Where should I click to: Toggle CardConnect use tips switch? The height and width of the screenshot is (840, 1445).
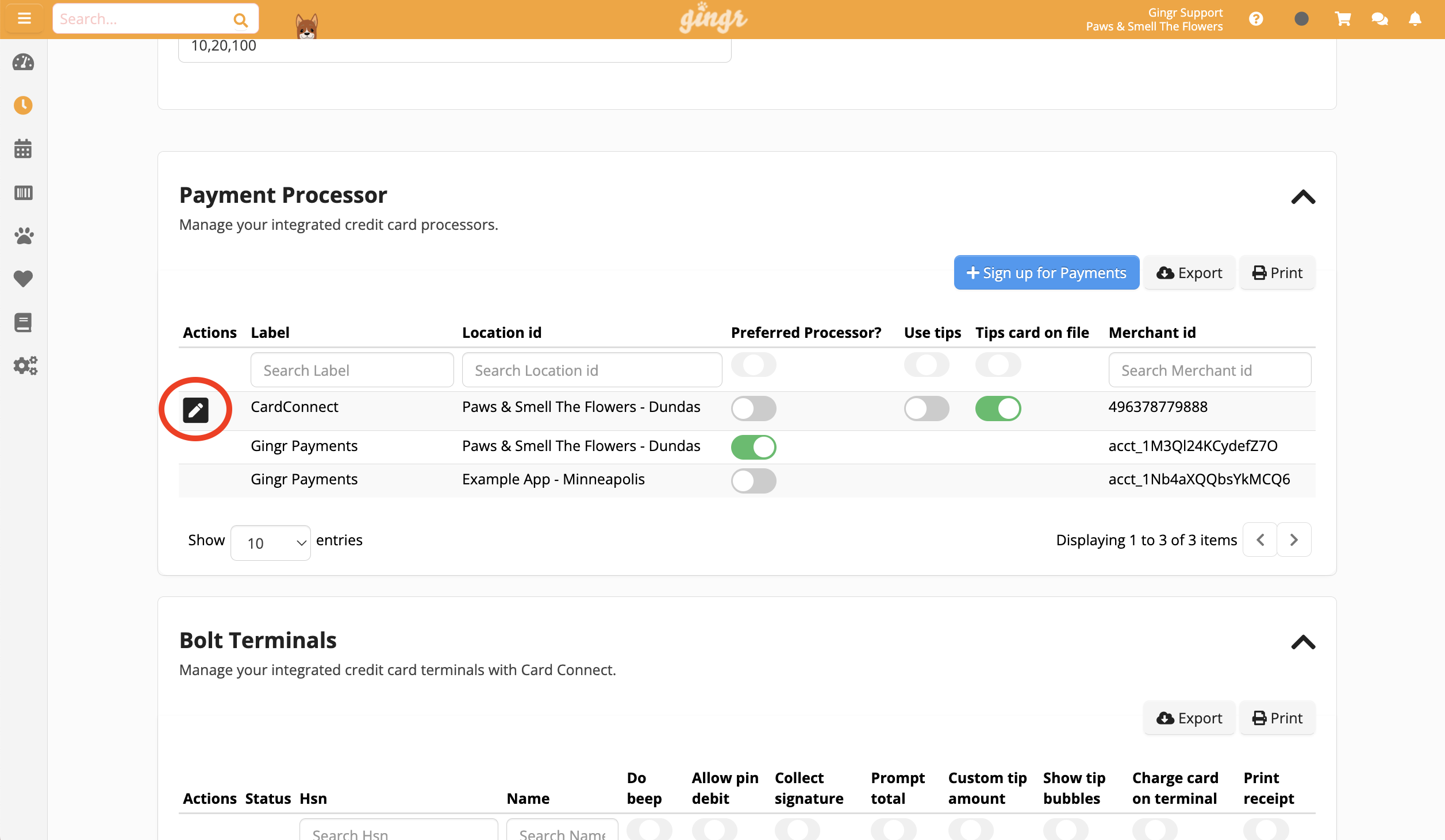coord(927,409)
